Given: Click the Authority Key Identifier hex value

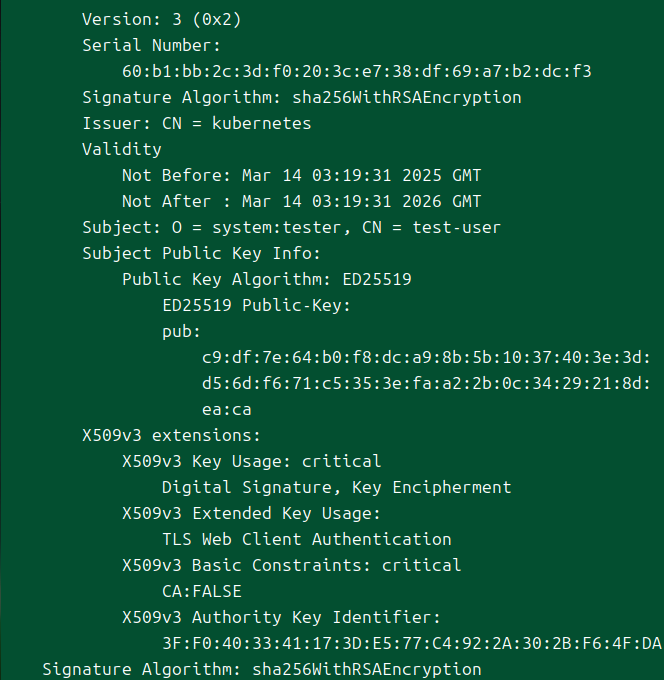Looking at the screenshot, I should pos(412,643).
